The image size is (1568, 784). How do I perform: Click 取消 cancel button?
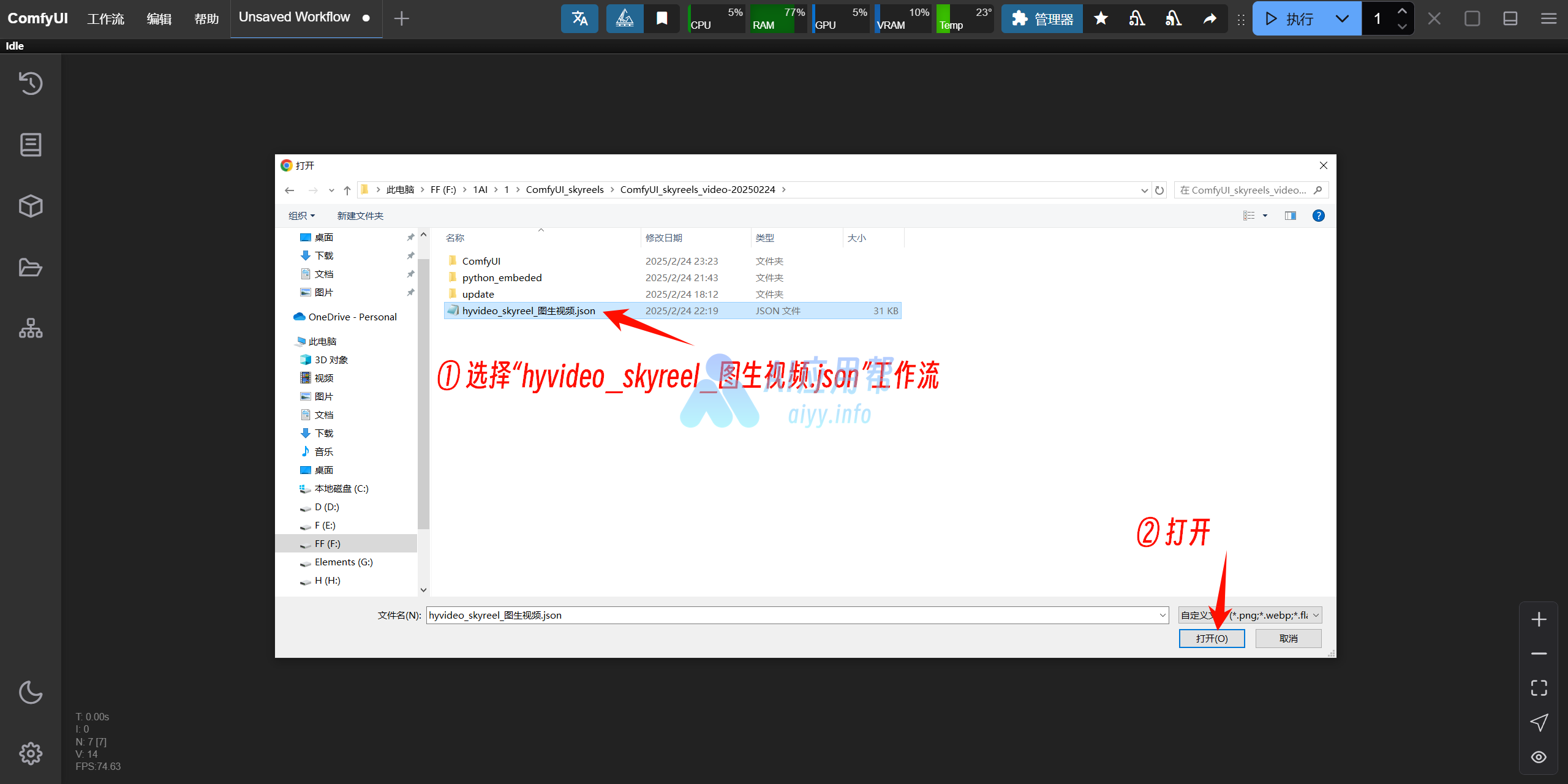[1288, 638]
